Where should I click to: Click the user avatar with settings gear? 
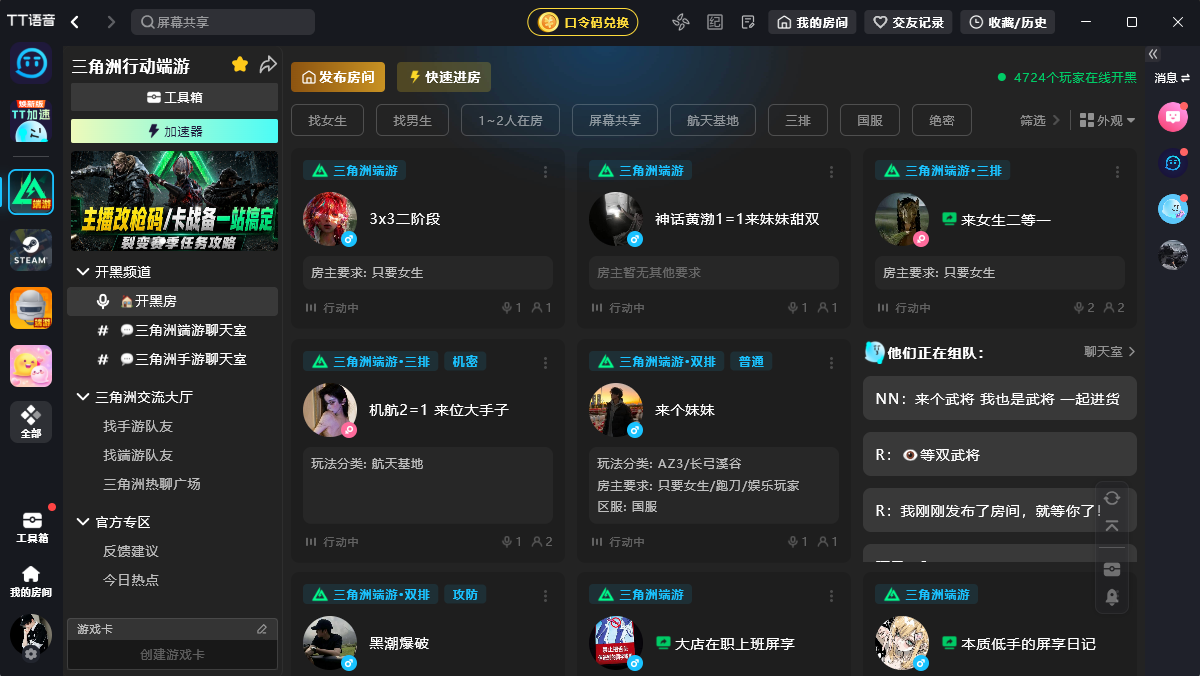[31, 637]
